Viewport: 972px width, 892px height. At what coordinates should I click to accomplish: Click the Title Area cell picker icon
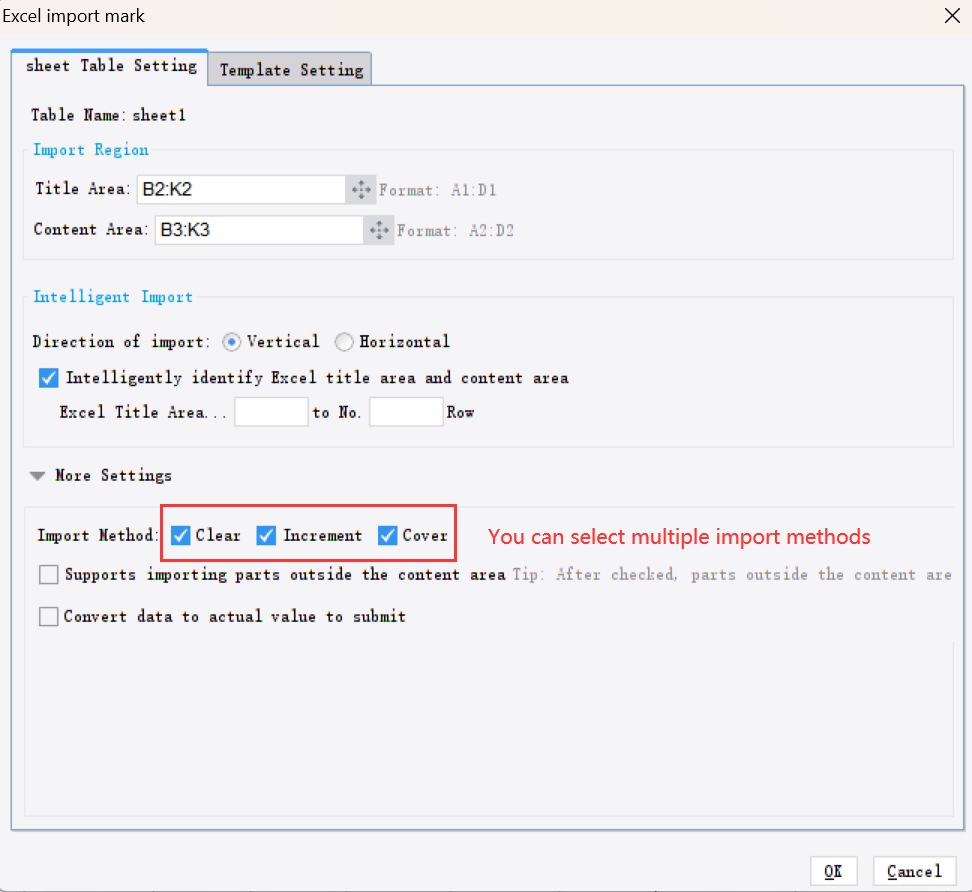[361, 189]
